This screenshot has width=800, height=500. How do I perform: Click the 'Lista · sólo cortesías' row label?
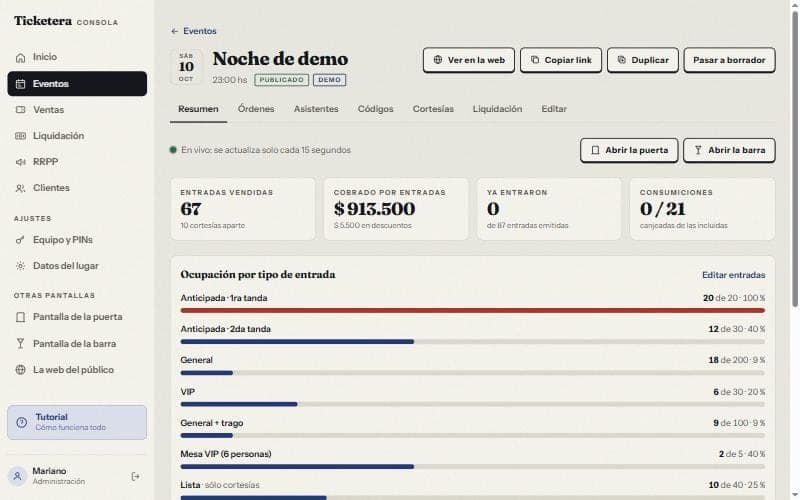coord(220,485)
